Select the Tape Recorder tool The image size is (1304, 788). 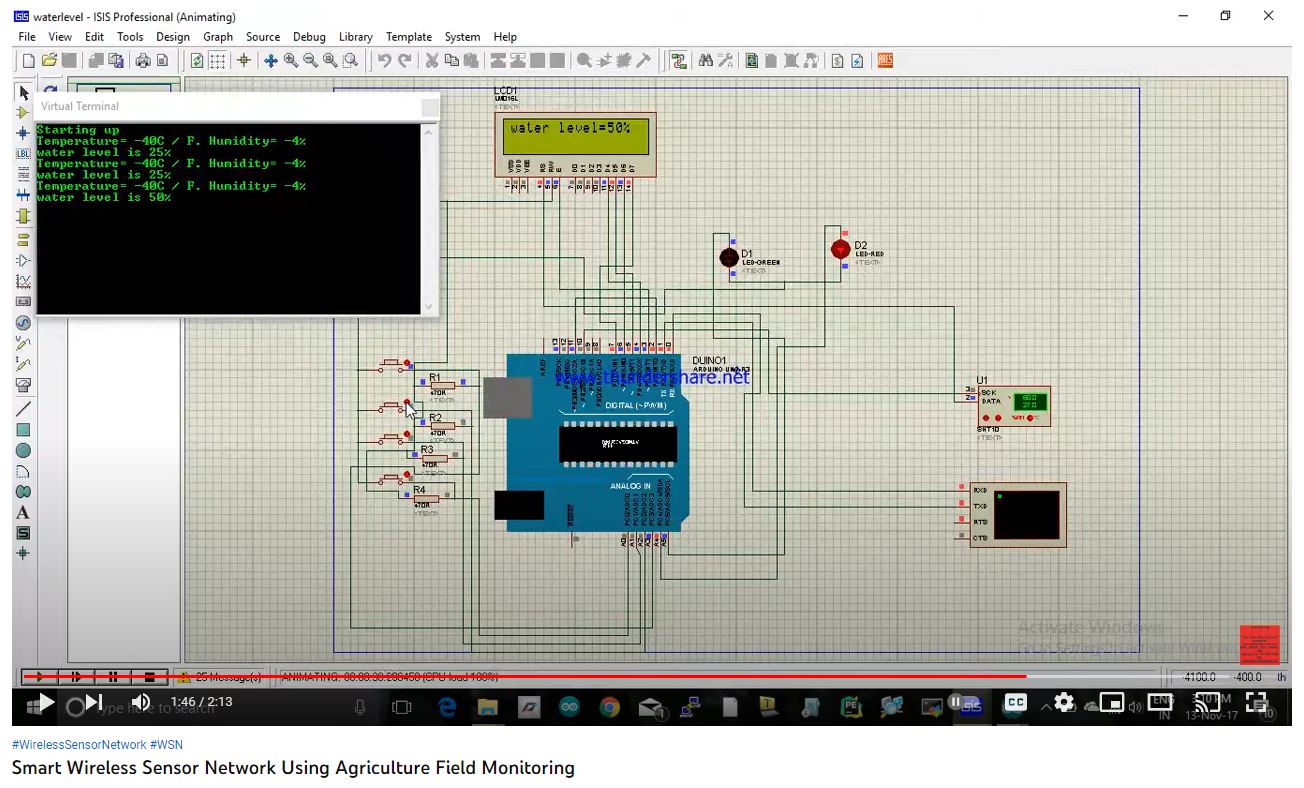click(23, 302)
